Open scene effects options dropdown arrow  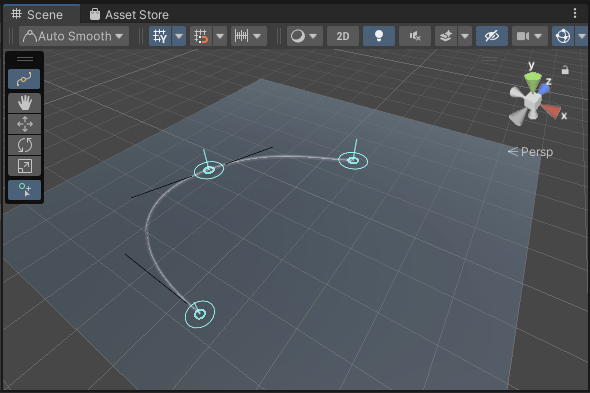465,36
